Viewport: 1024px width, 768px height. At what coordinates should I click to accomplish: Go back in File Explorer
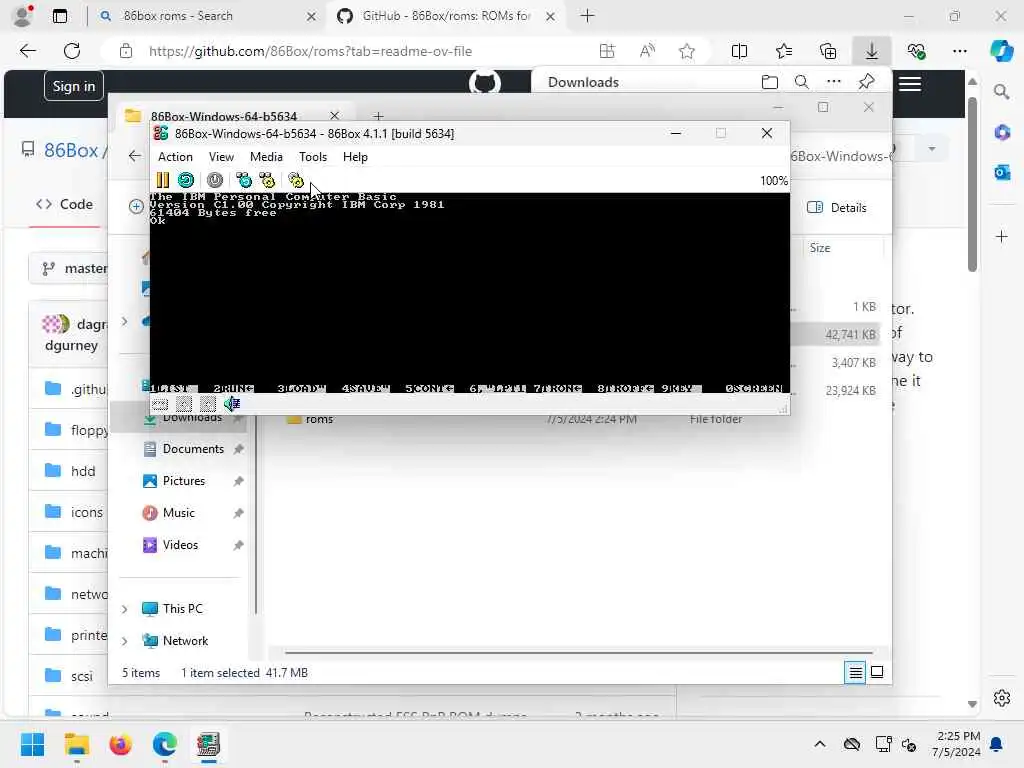(135, 155)
